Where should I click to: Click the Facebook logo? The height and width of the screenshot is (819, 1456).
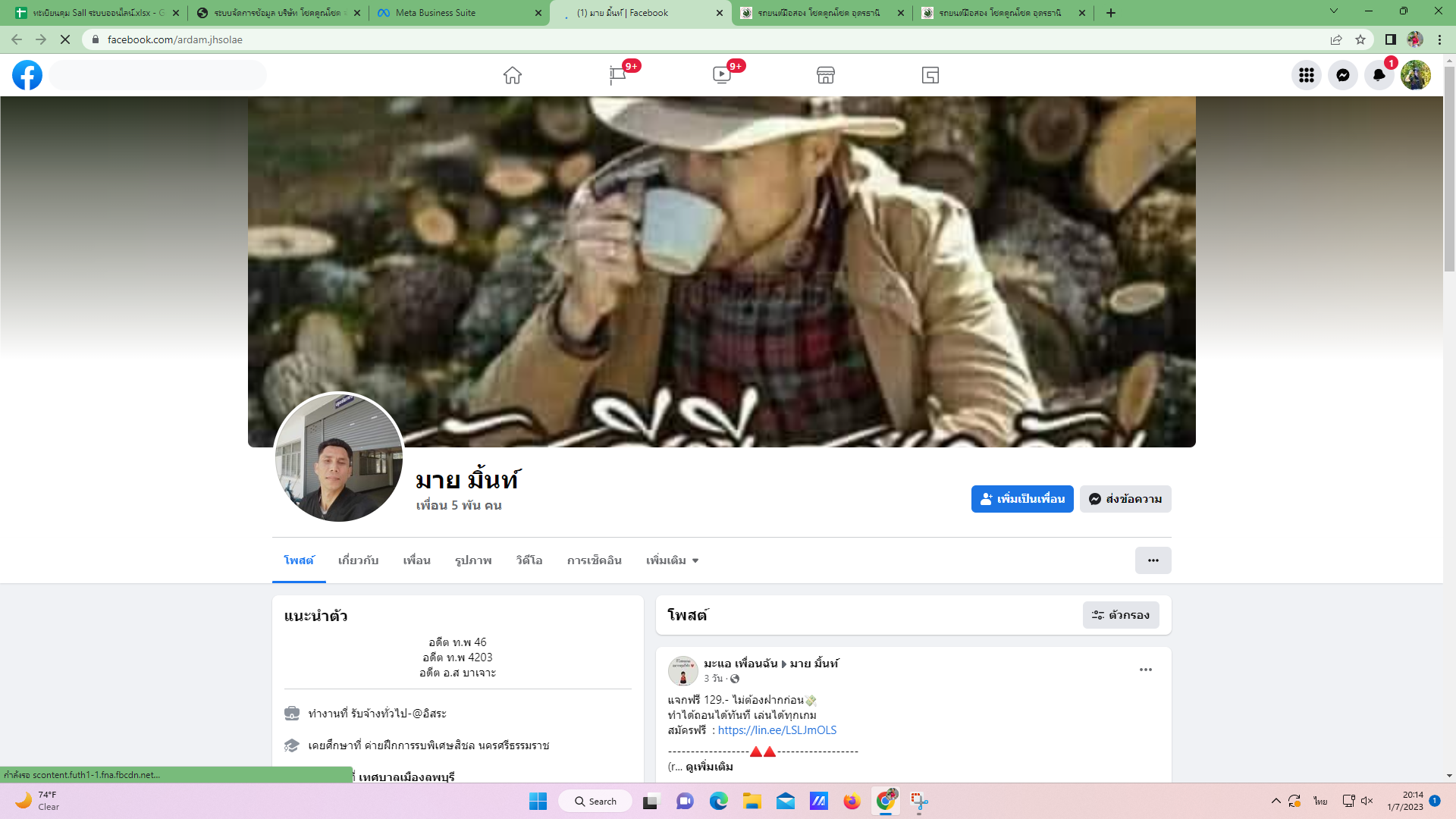[27, 75]
